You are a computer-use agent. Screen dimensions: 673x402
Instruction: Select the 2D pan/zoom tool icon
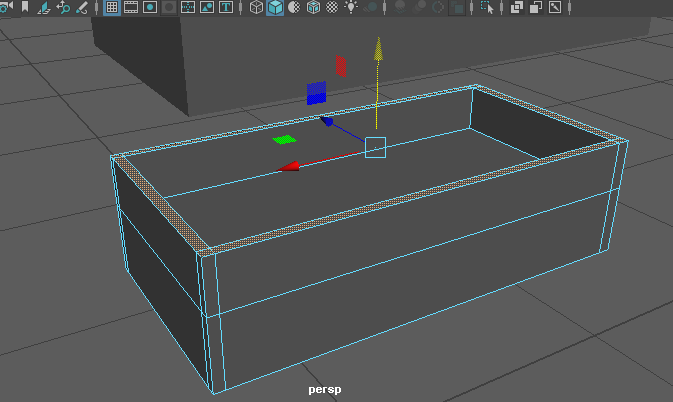(64, 8)
